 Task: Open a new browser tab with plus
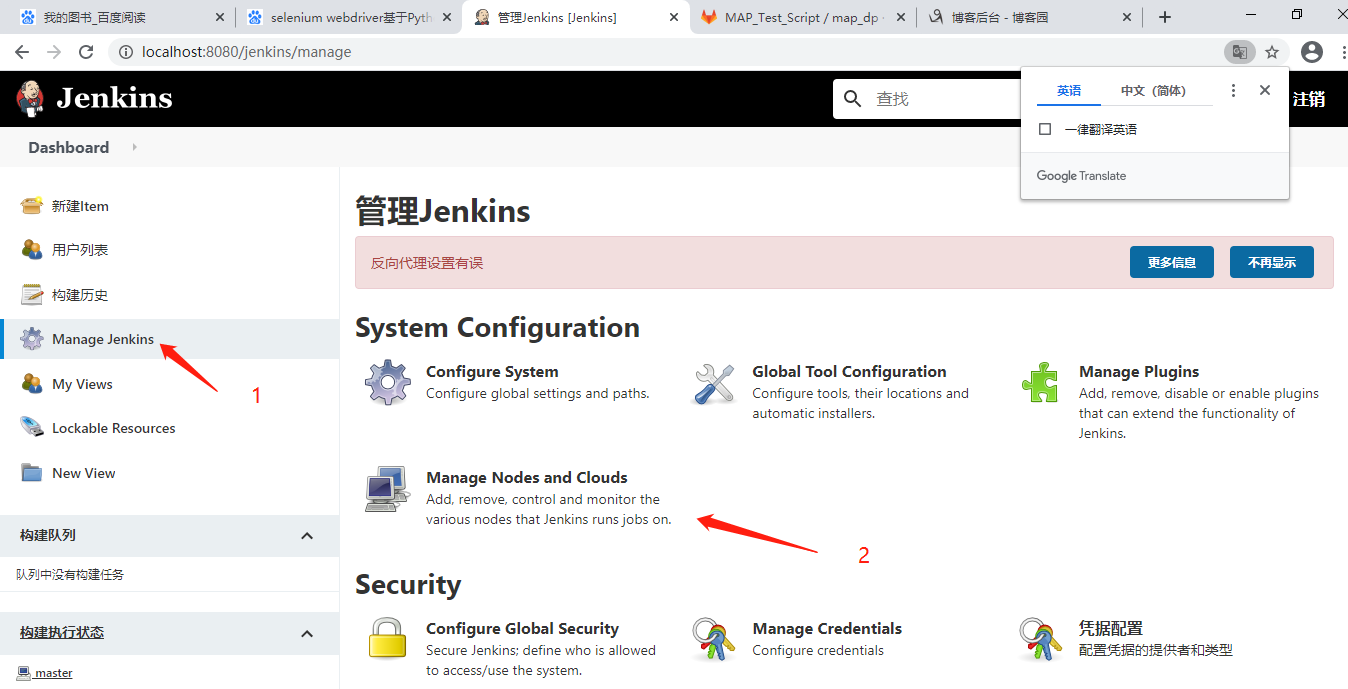(x=1165, y=17)
